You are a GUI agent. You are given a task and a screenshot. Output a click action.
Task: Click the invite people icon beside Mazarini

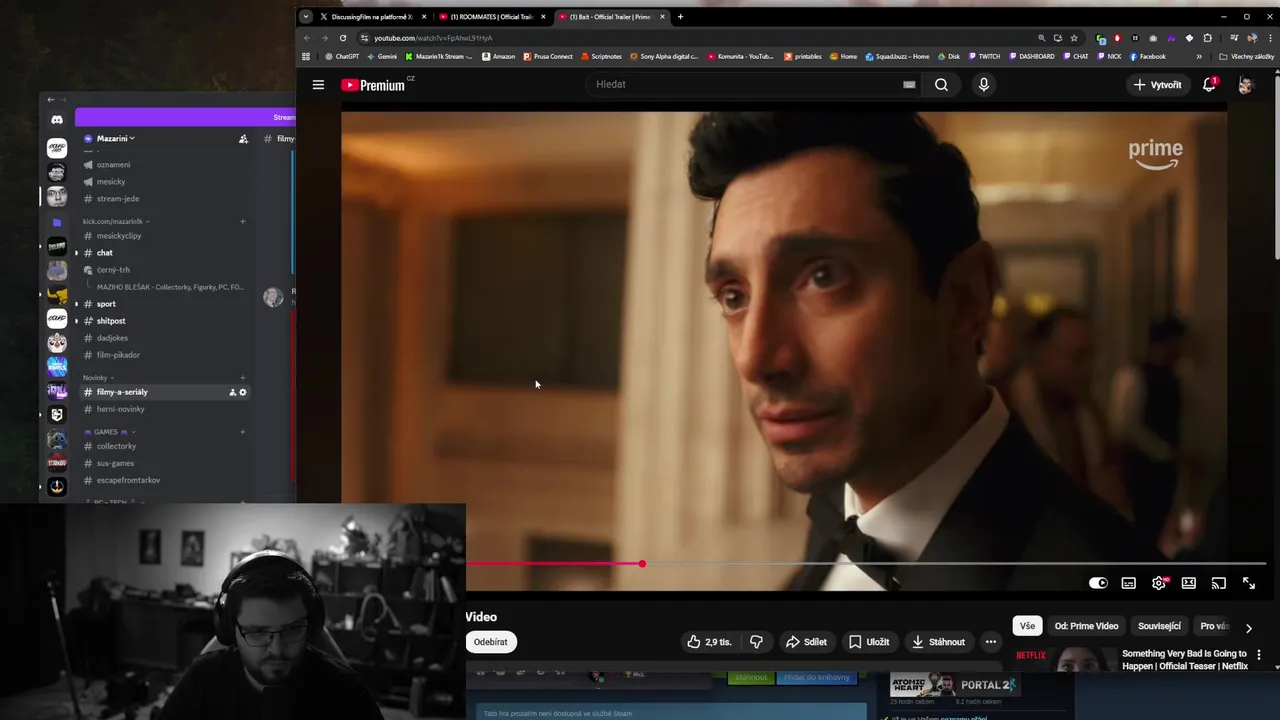243,139
